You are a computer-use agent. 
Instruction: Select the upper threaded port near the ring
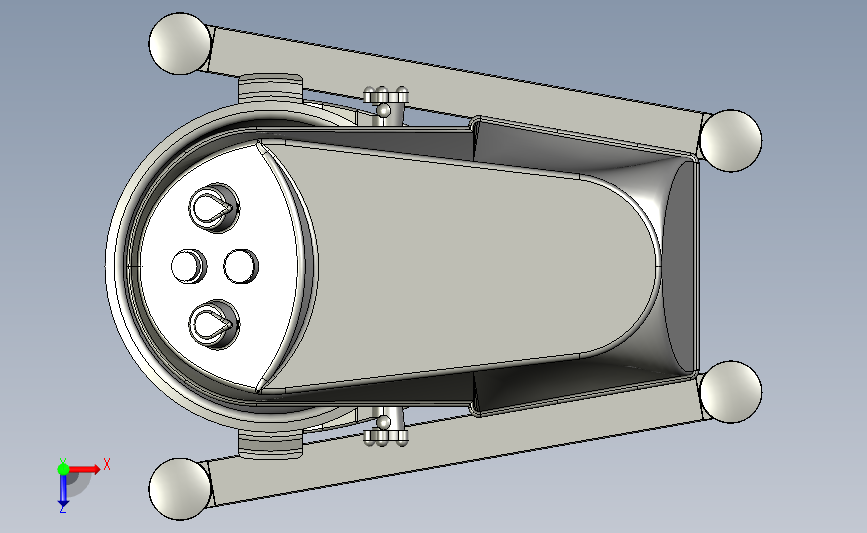click(271, 88)
